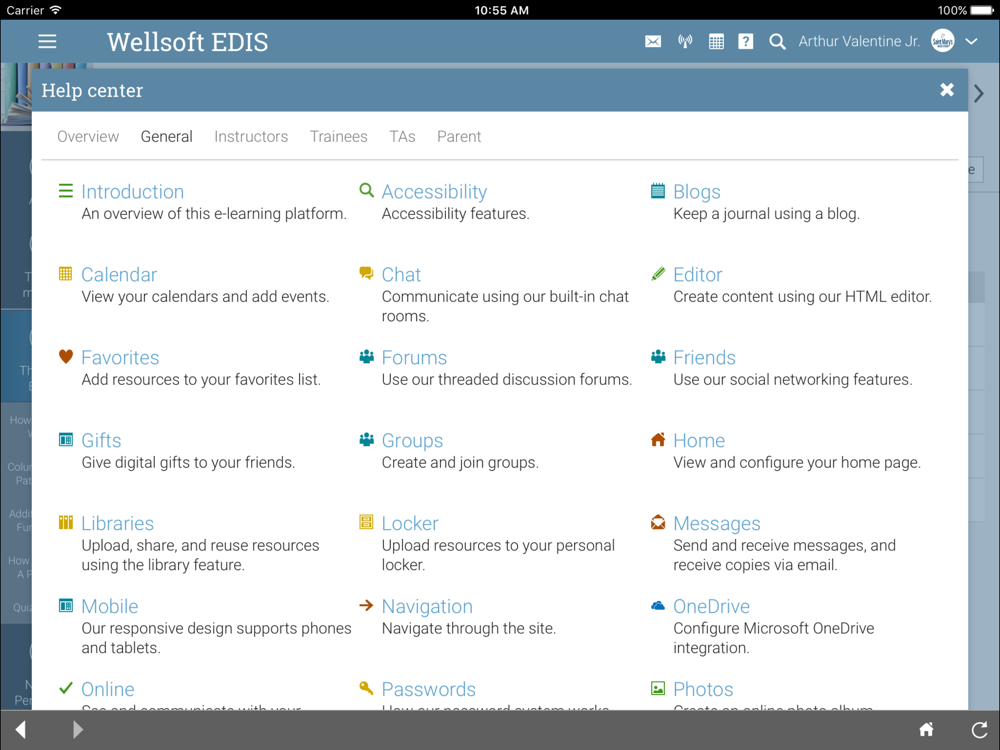Open the hamburger navigation menu
Image resolution: width=1000 pixels, height=750 pixels.
(x=47, y=41)
